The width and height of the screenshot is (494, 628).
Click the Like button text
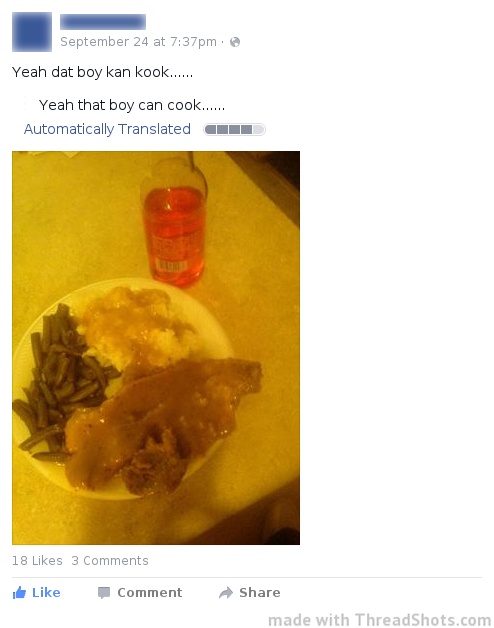pos(46,592)
